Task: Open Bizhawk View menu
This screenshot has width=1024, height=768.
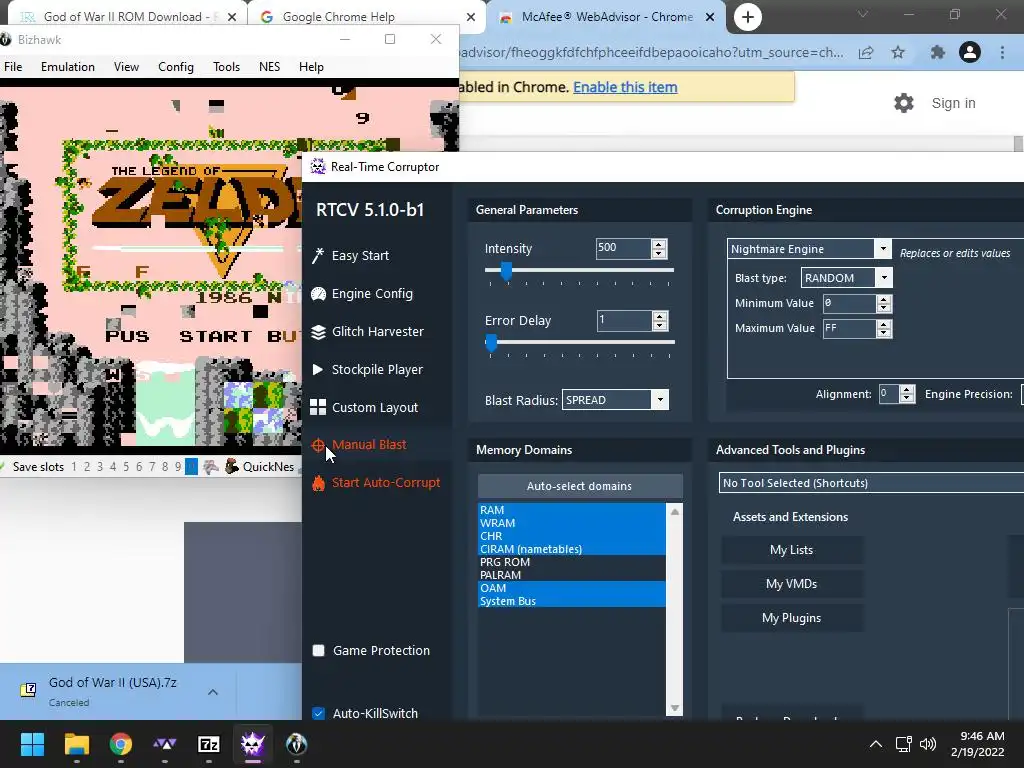Action: (126, 67)
